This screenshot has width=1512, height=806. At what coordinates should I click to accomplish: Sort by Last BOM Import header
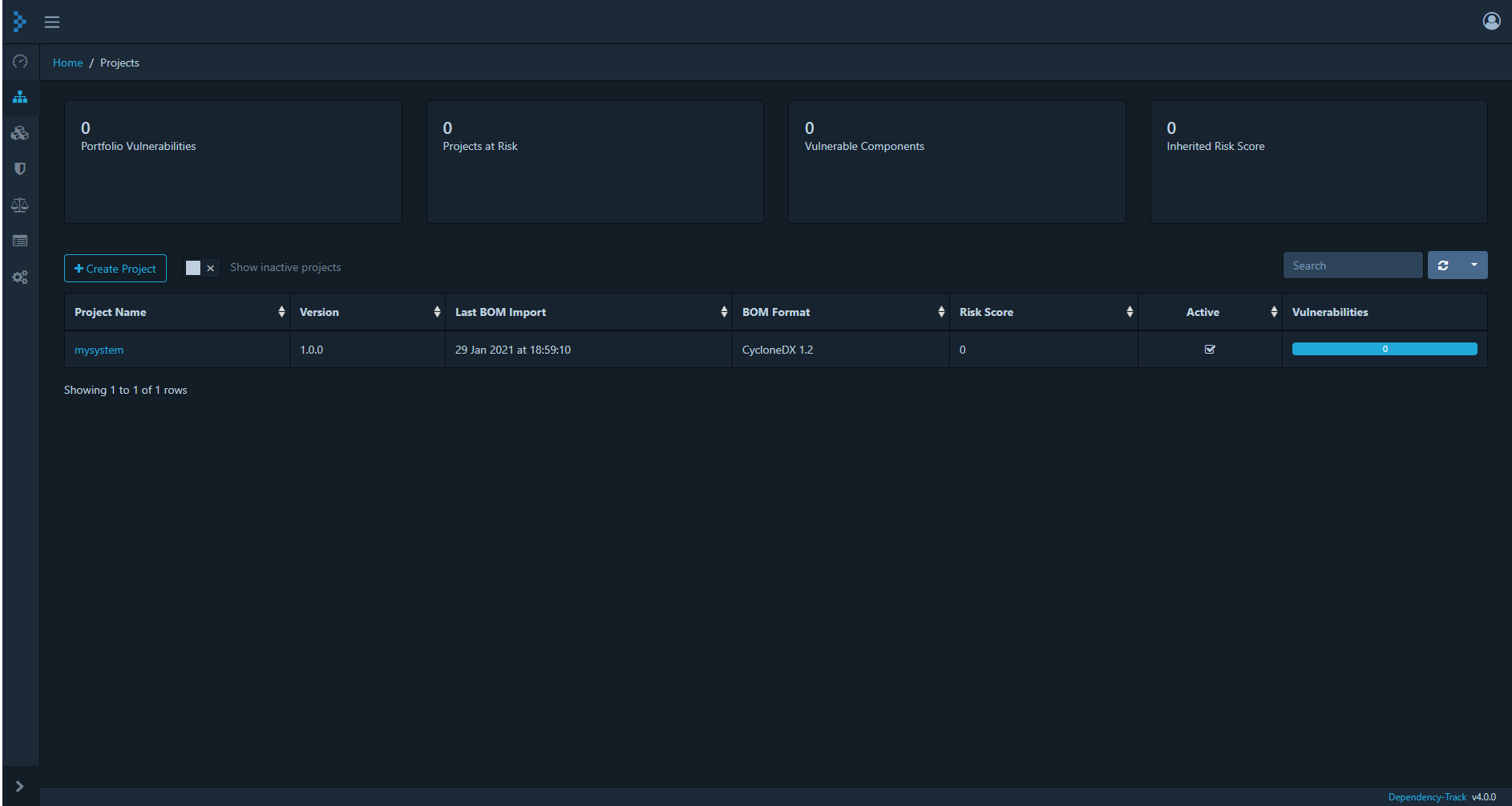click(x=500, y=312)
